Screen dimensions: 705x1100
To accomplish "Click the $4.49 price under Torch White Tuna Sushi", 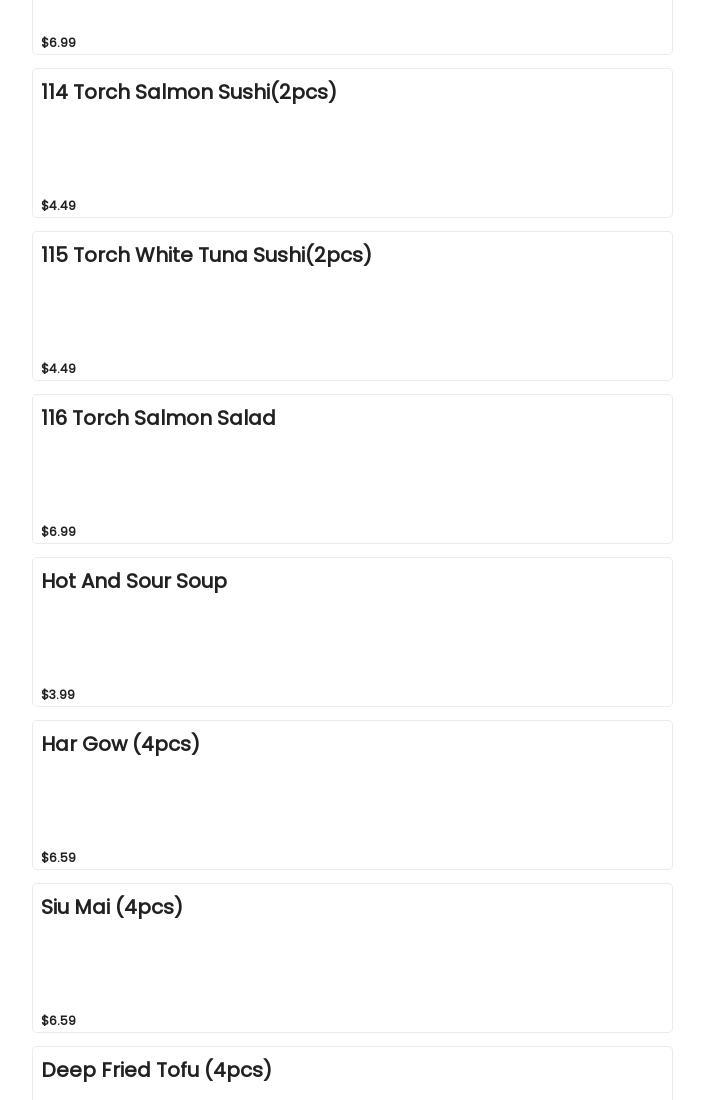I will [x=58, y=368].
